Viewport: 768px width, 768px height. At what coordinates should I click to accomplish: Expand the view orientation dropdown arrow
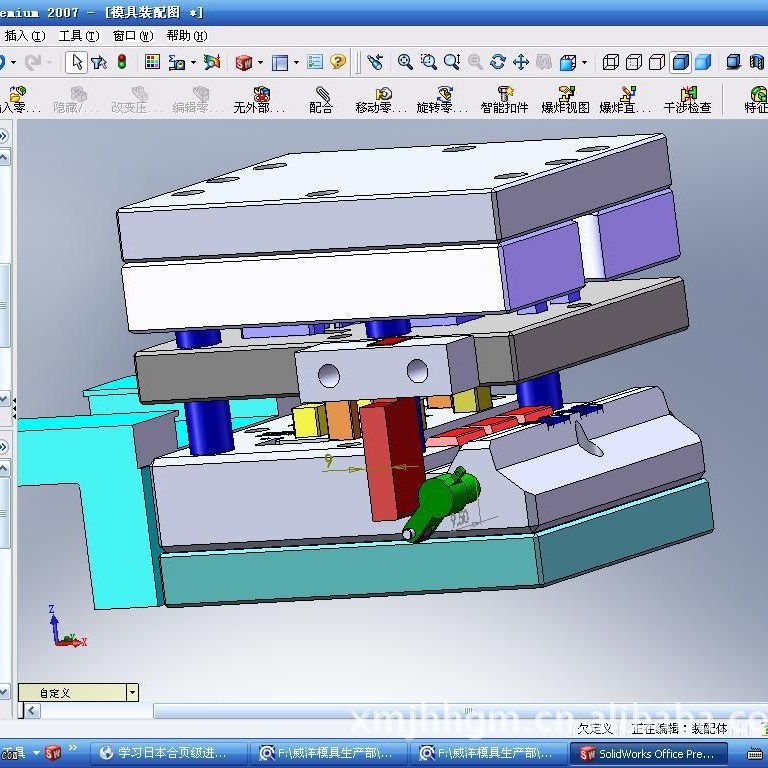point(583,63)
